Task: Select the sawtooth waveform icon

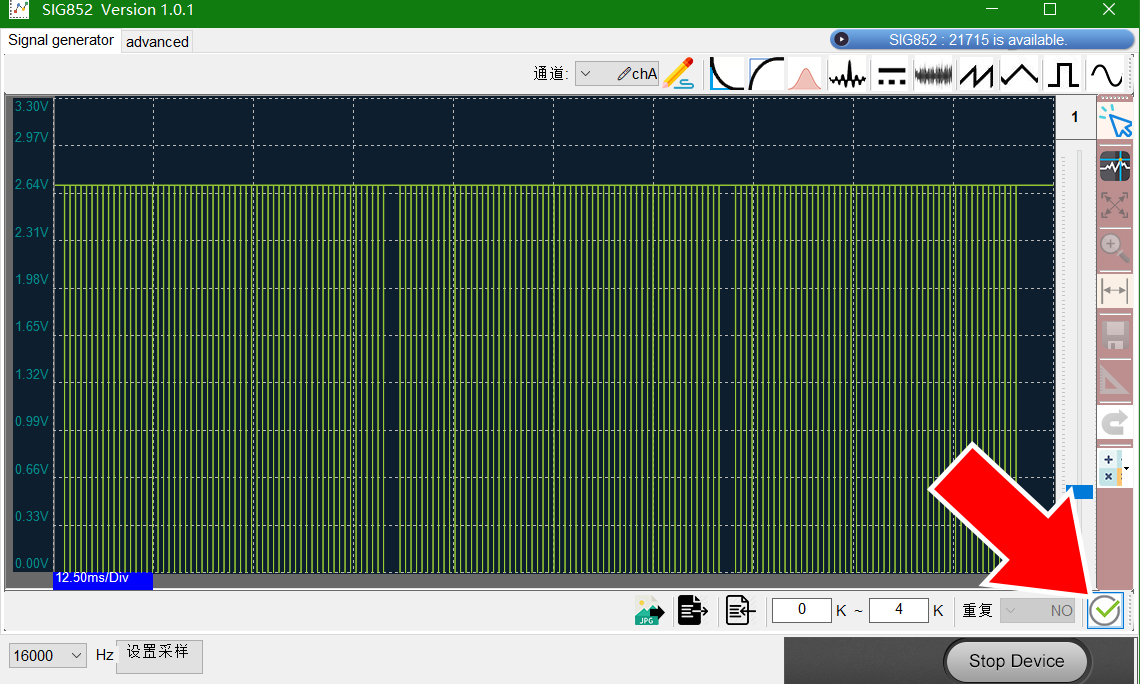Action: point(977,74)
